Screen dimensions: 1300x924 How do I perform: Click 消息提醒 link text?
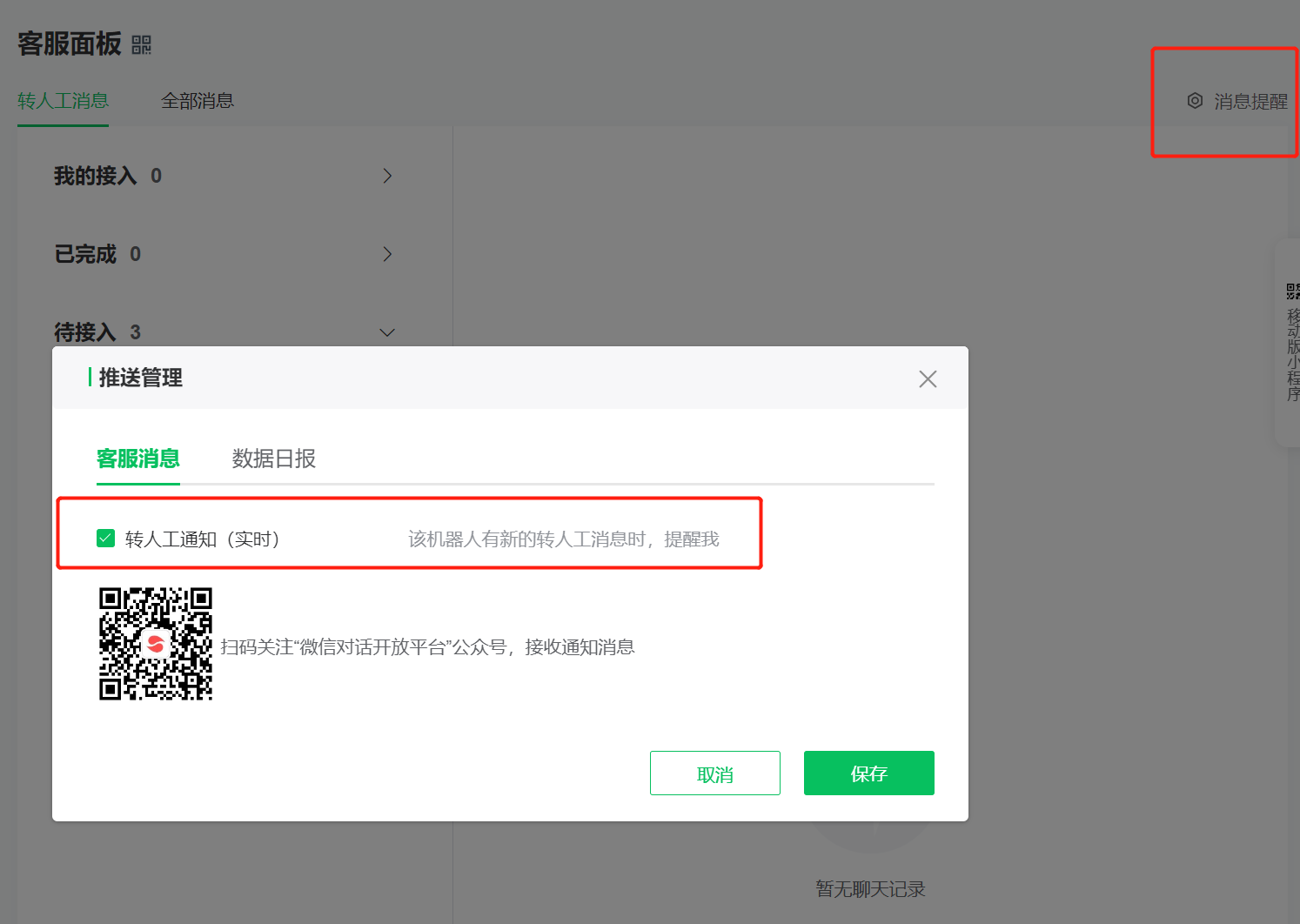pos(1250,102)
